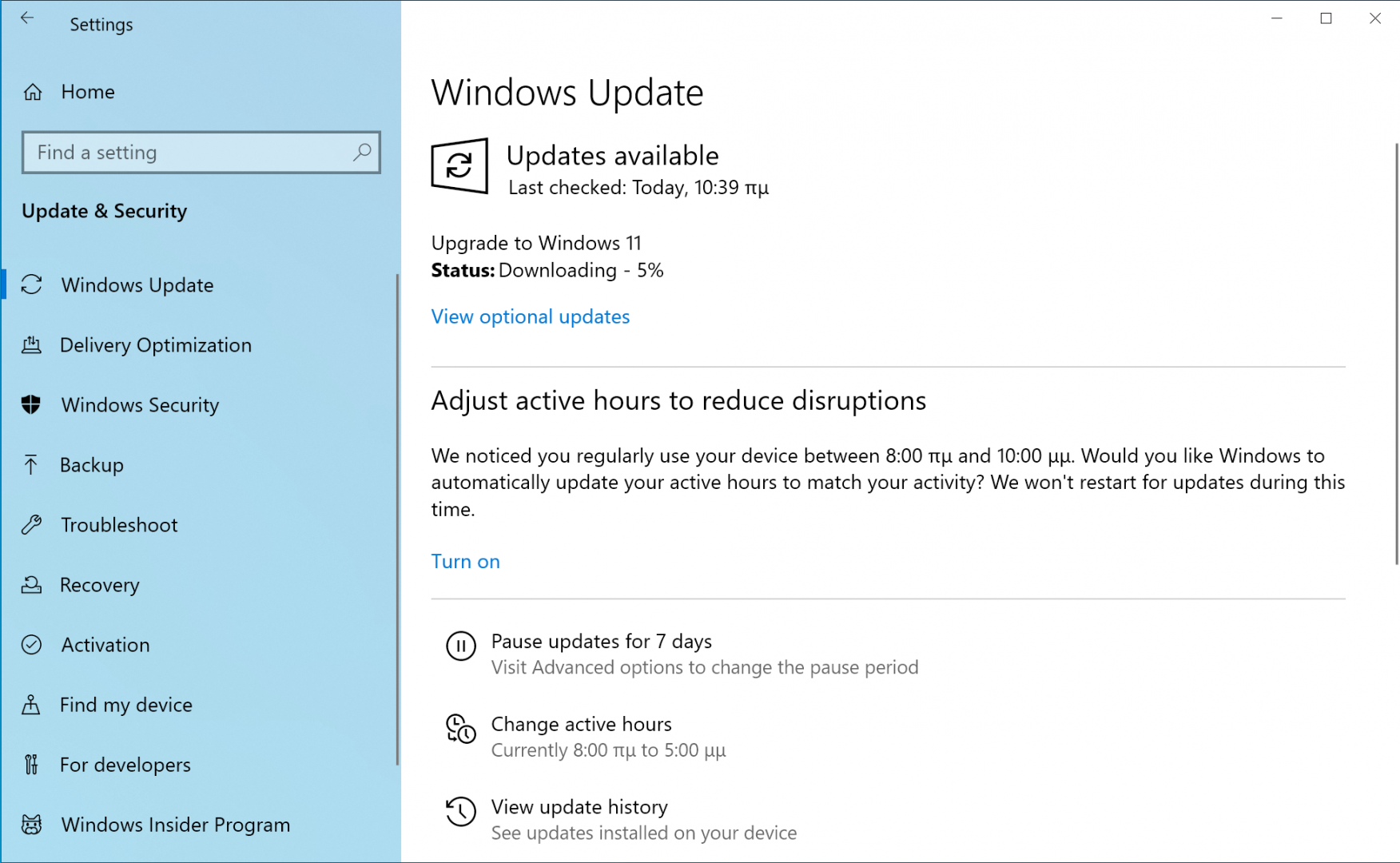The height and width of the screenshot is (863, 1400).
Task: Click the Last checked time text
Action: 638,188
